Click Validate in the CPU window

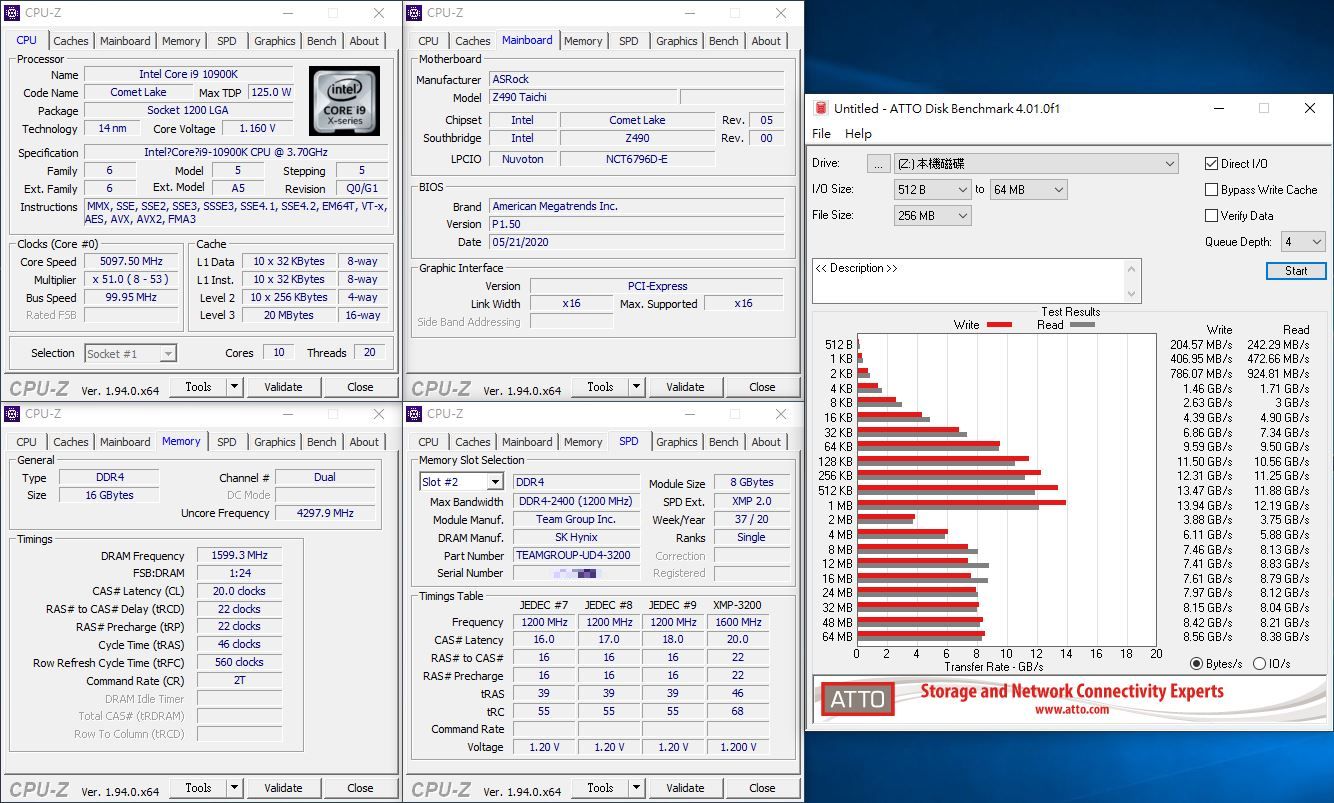pos(283,387)
